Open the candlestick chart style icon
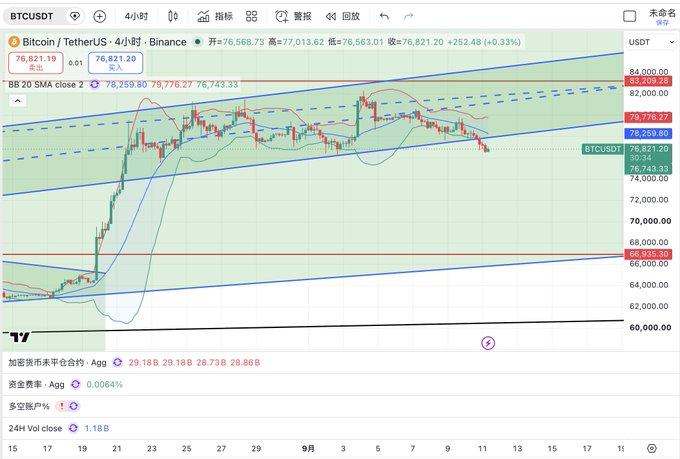680x459 pixels. pos(173,16)
